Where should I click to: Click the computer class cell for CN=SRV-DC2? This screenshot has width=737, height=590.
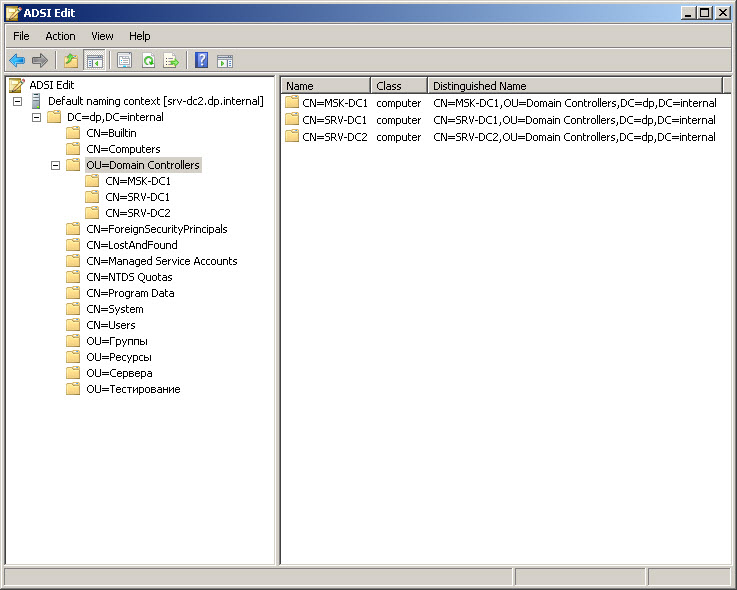399,138
